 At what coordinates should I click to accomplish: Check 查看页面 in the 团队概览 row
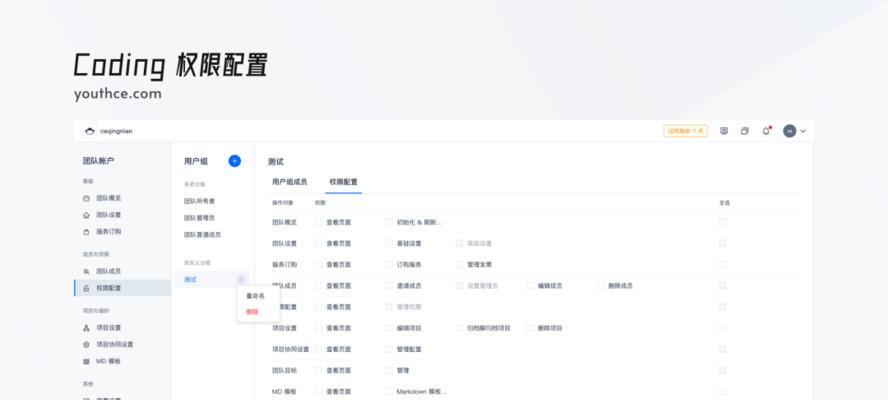318,222
